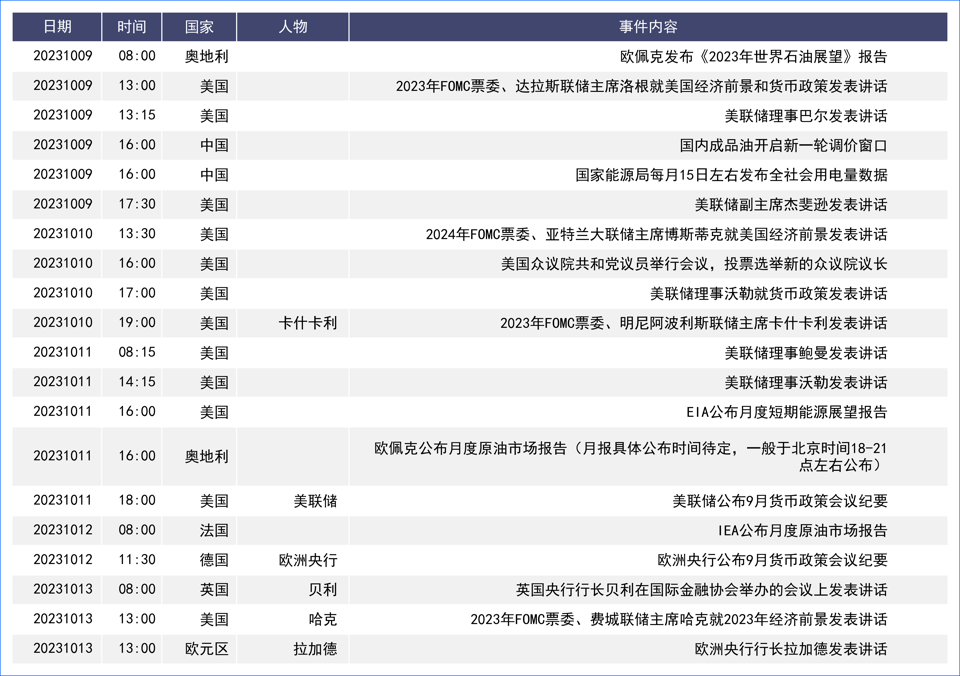Select 美联储理事沃勒就货币政策发表讲话
The width and height of the screenshot is (960, 676).
tap(768, 294)
